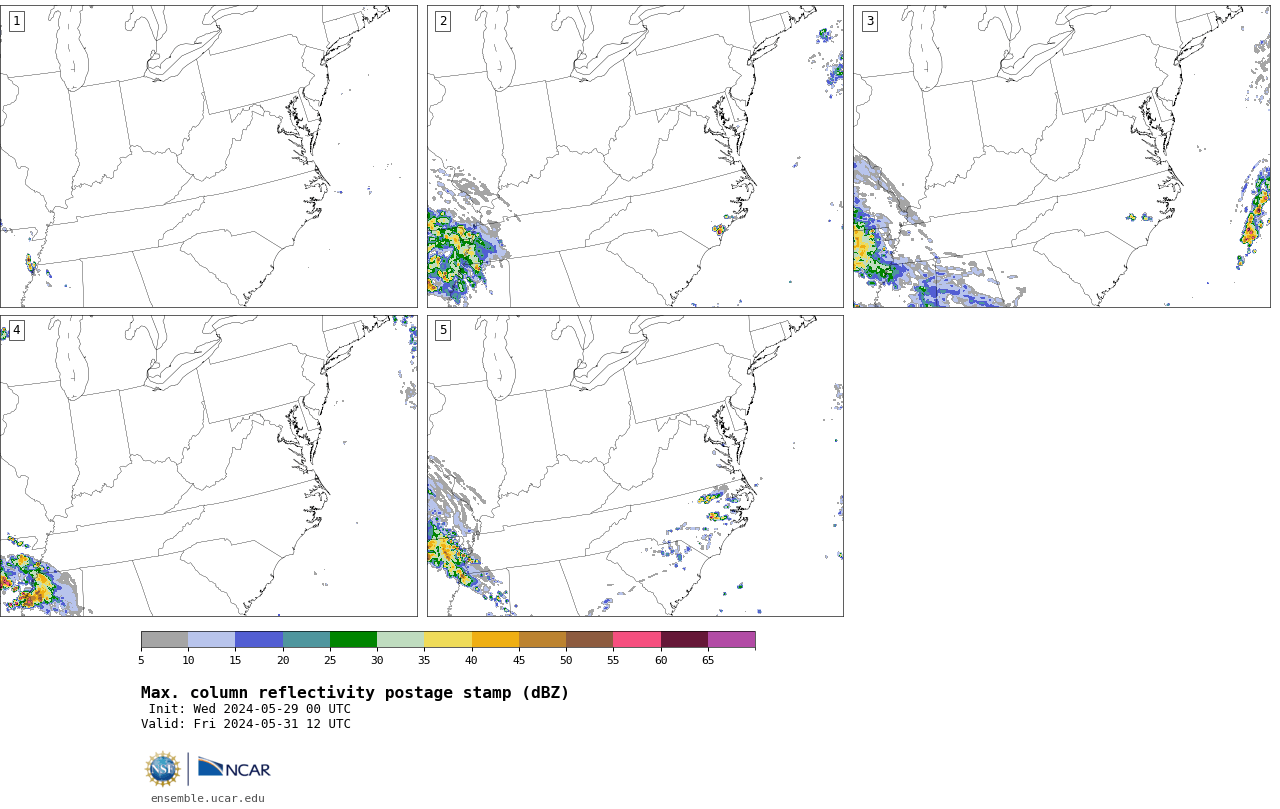Select the yellow 35-40 dBZ swatch

coord(448,640)
